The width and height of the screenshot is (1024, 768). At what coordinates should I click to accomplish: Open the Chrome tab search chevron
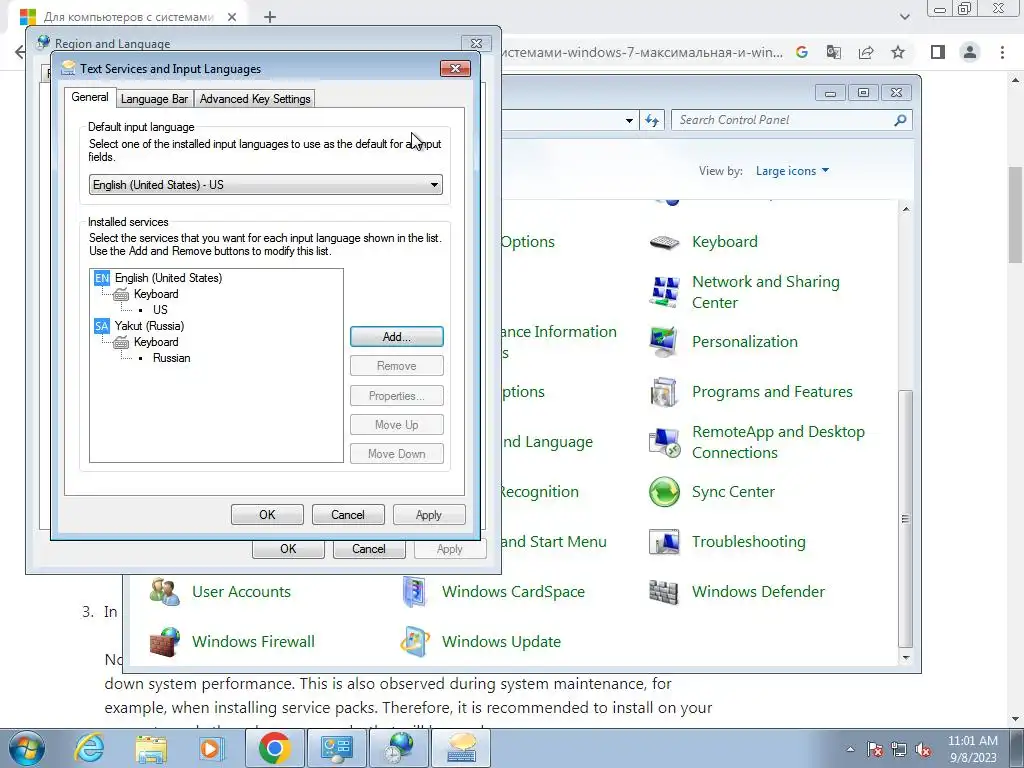pos(904,17)
